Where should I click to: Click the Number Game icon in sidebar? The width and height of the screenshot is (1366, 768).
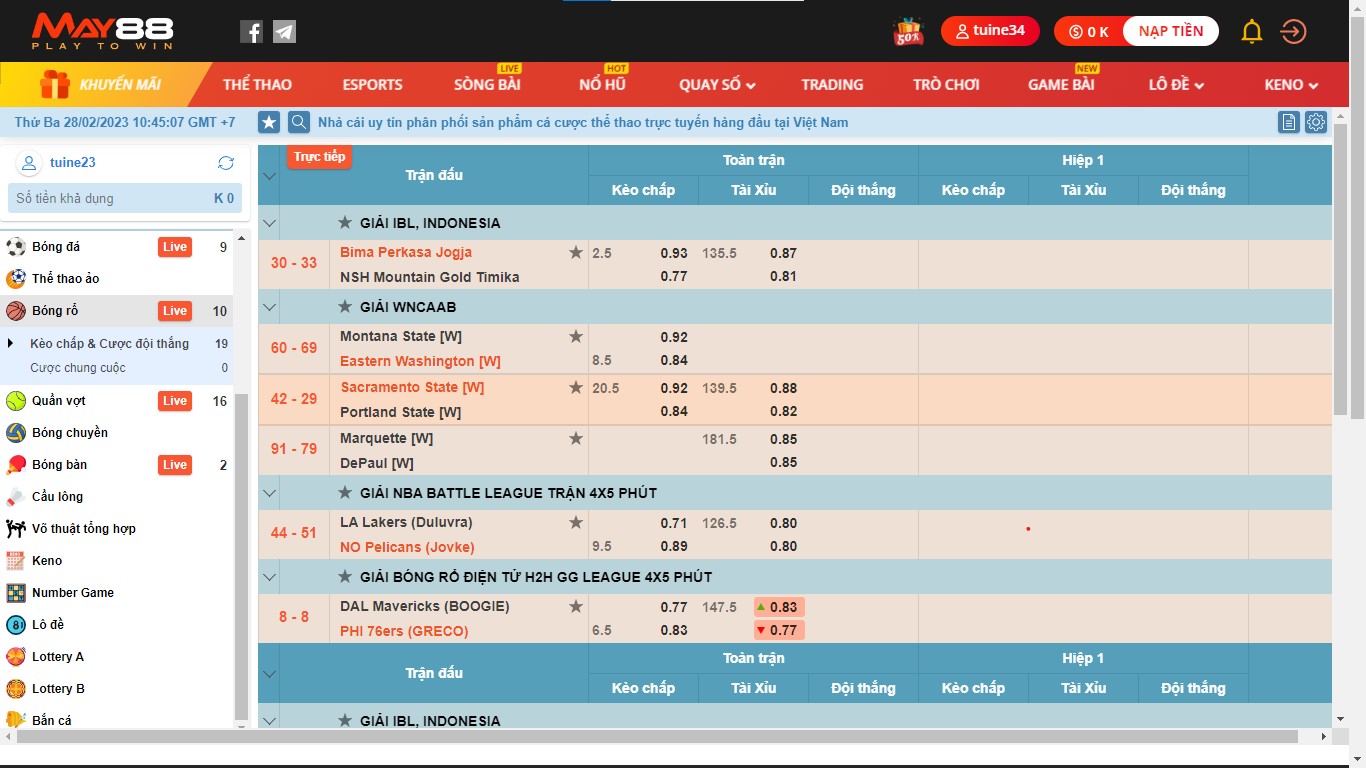(15, 593)
